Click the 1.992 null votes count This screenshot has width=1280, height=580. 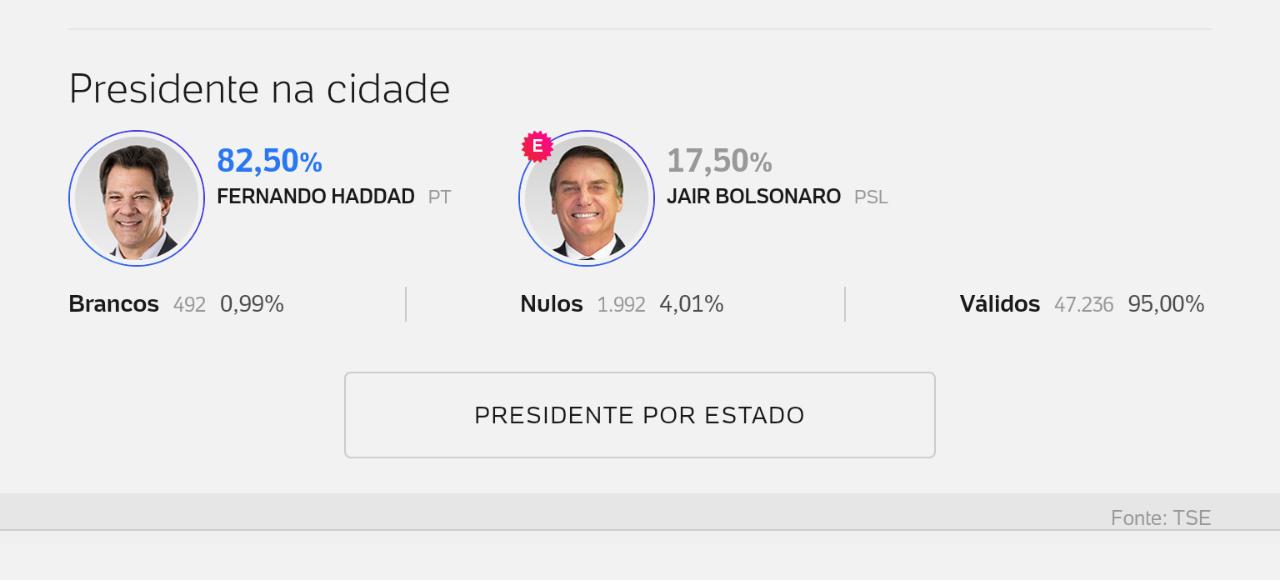click(x=621, y=305)
